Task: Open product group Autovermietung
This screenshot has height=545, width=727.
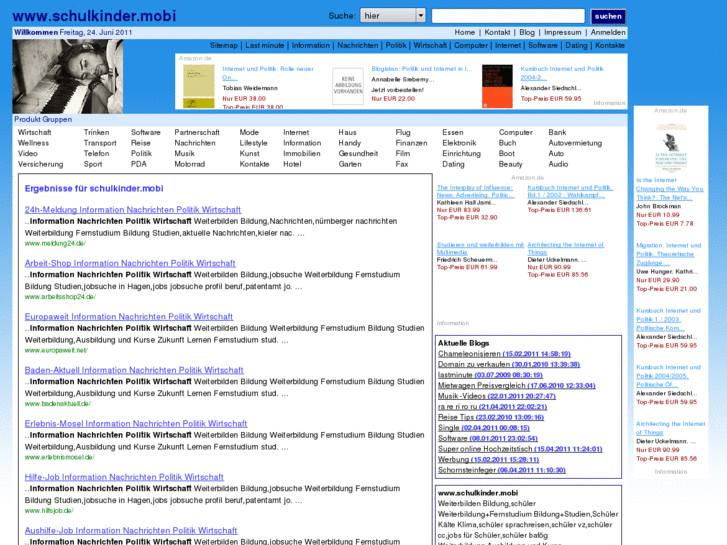Action: [x=575, y=143]
